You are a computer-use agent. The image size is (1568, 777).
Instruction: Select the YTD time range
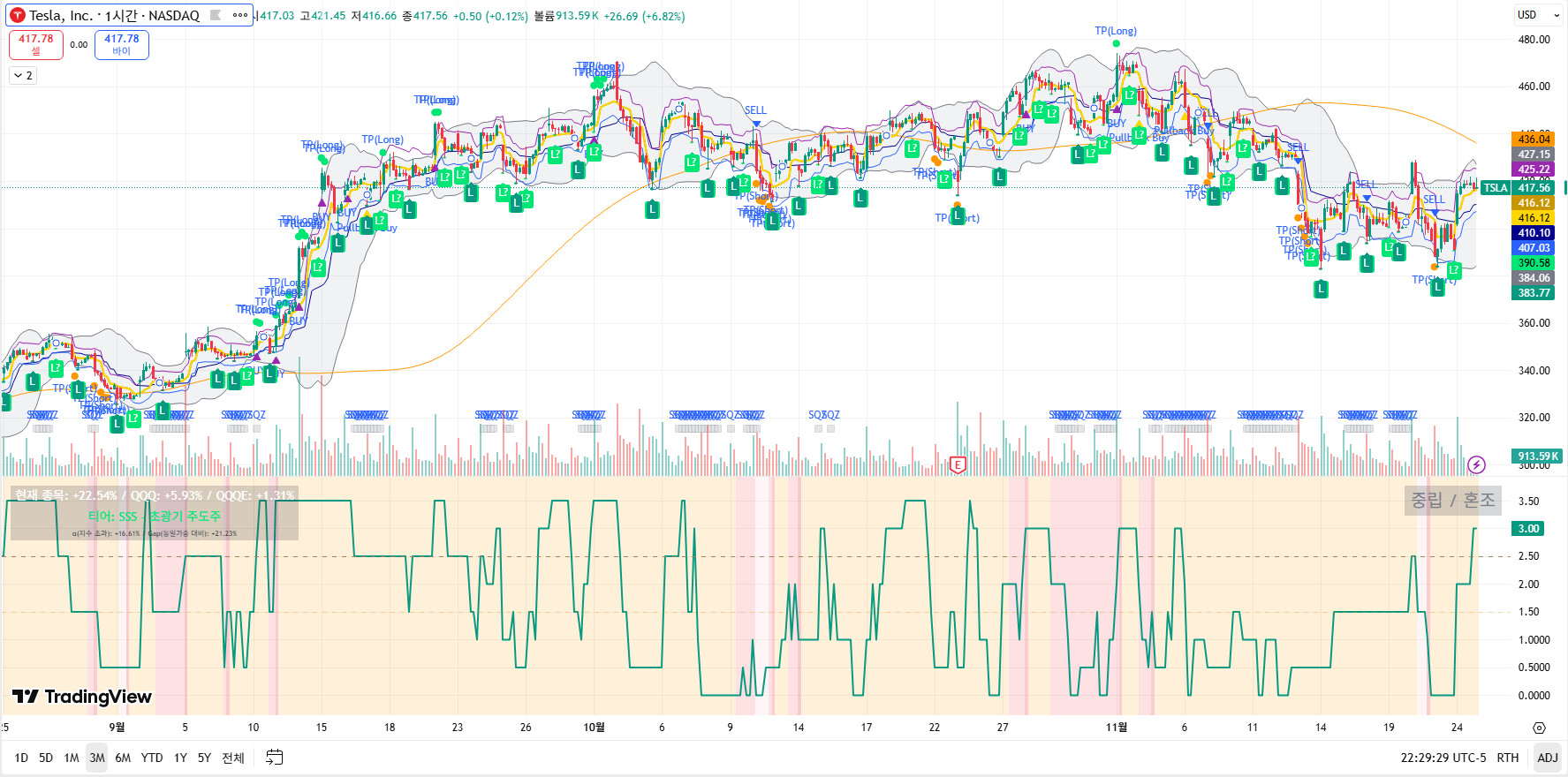pyautogui.click(x=152, y=758)
